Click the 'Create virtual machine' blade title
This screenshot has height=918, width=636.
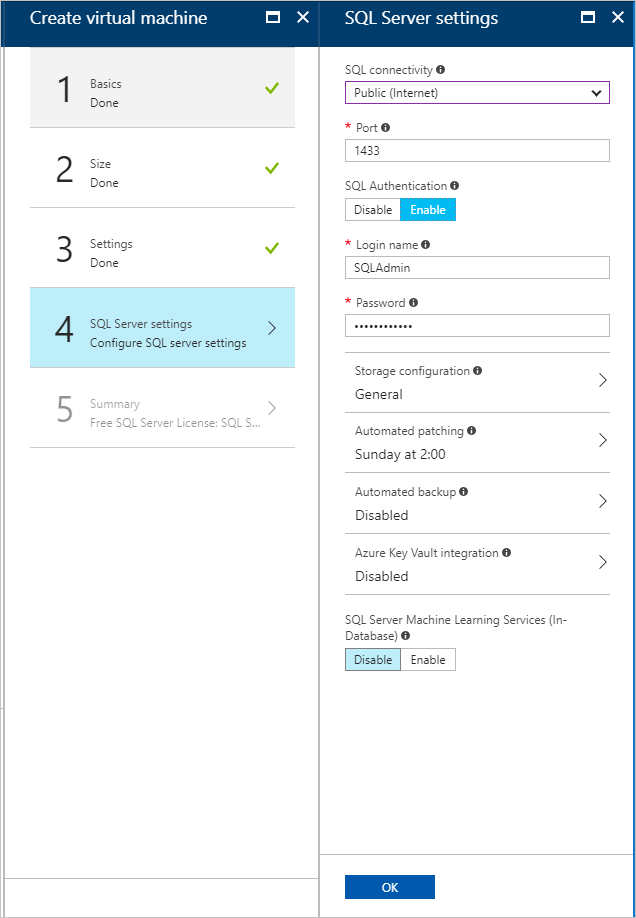click(118, 18)
